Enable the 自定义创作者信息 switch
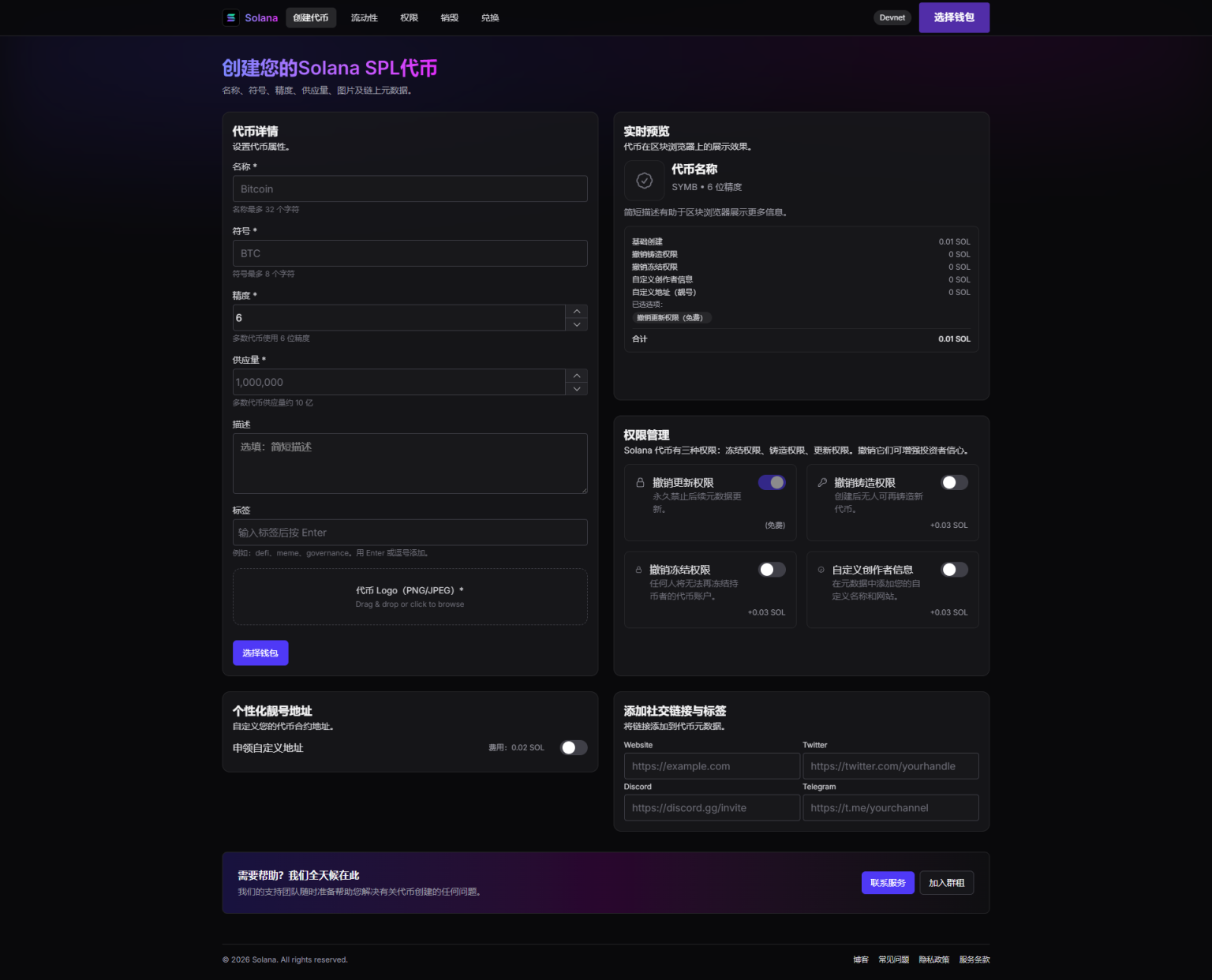 [955, 570]
